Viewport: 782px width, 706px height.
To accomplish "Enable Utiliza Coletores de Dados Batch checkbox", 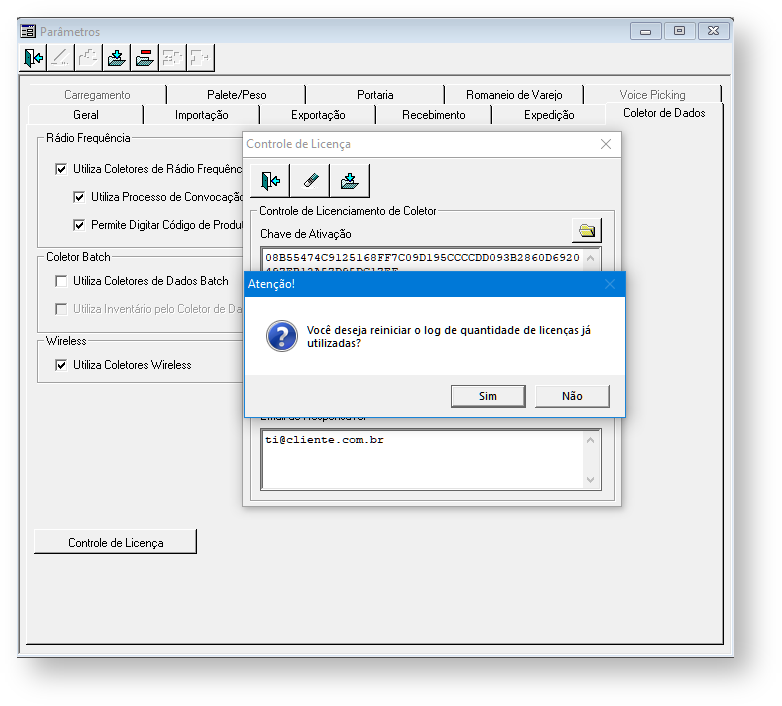I will pyautogui.click(x=61, y=281).
